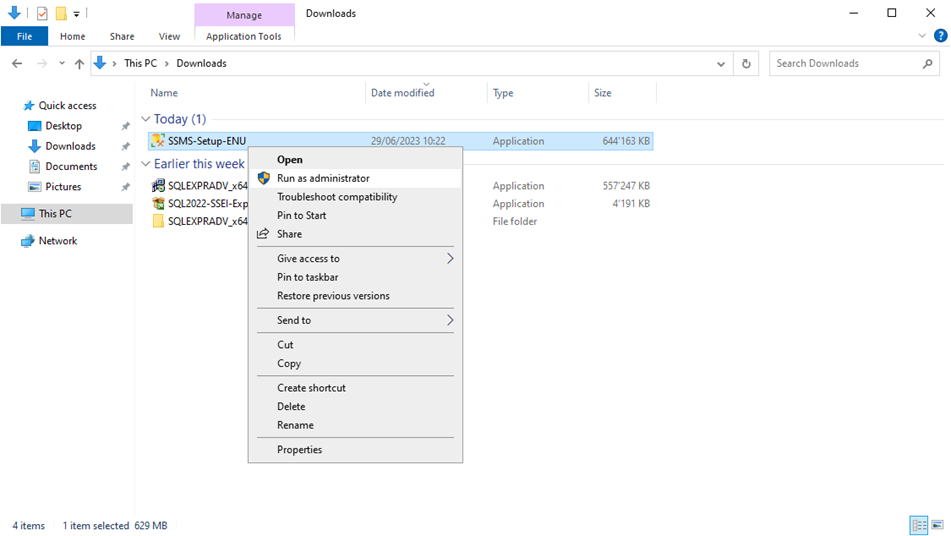Unpin Downloads using its pin icon

pyautogui.click(x=126, y=146)
